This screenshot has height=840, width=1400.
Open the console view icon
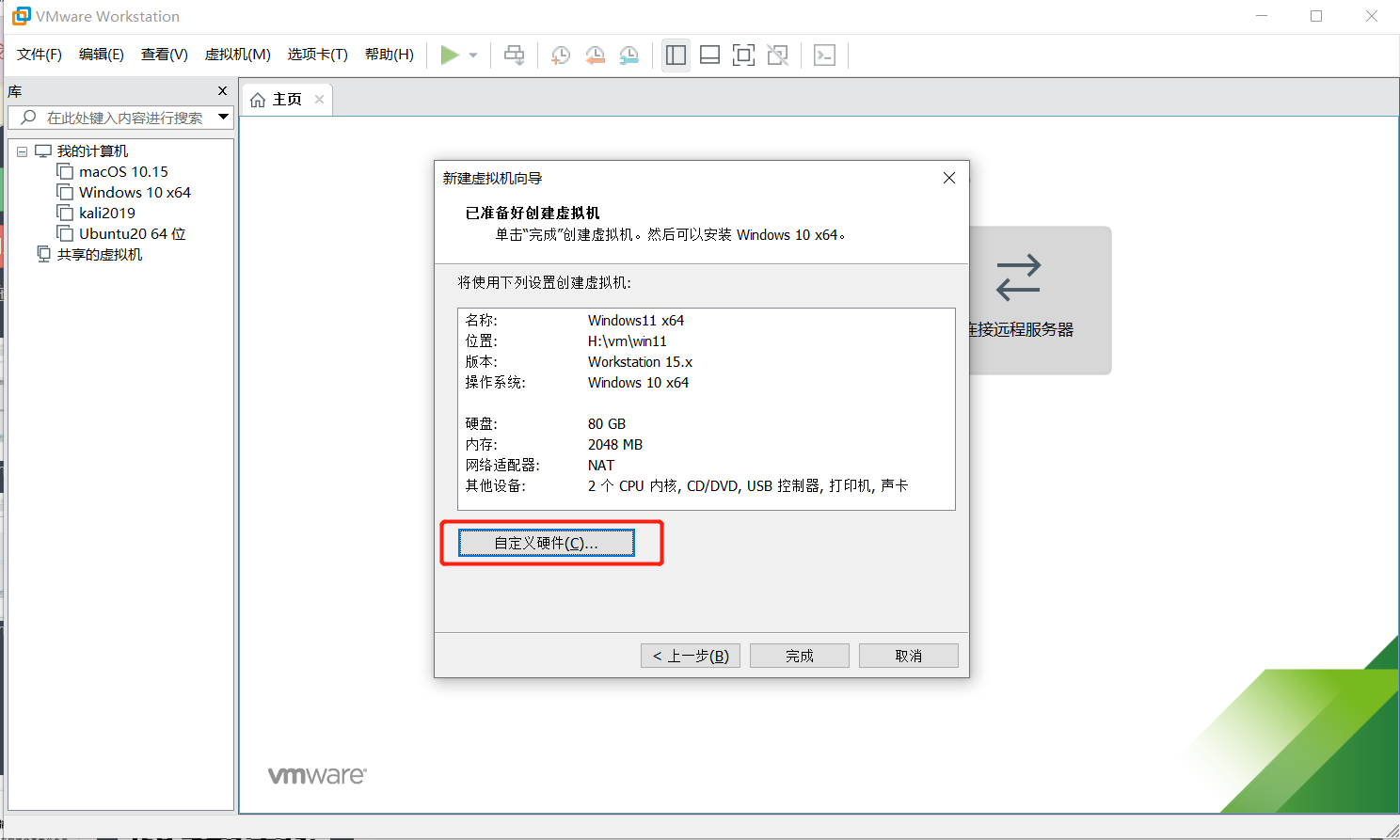[x=824, y=55]
